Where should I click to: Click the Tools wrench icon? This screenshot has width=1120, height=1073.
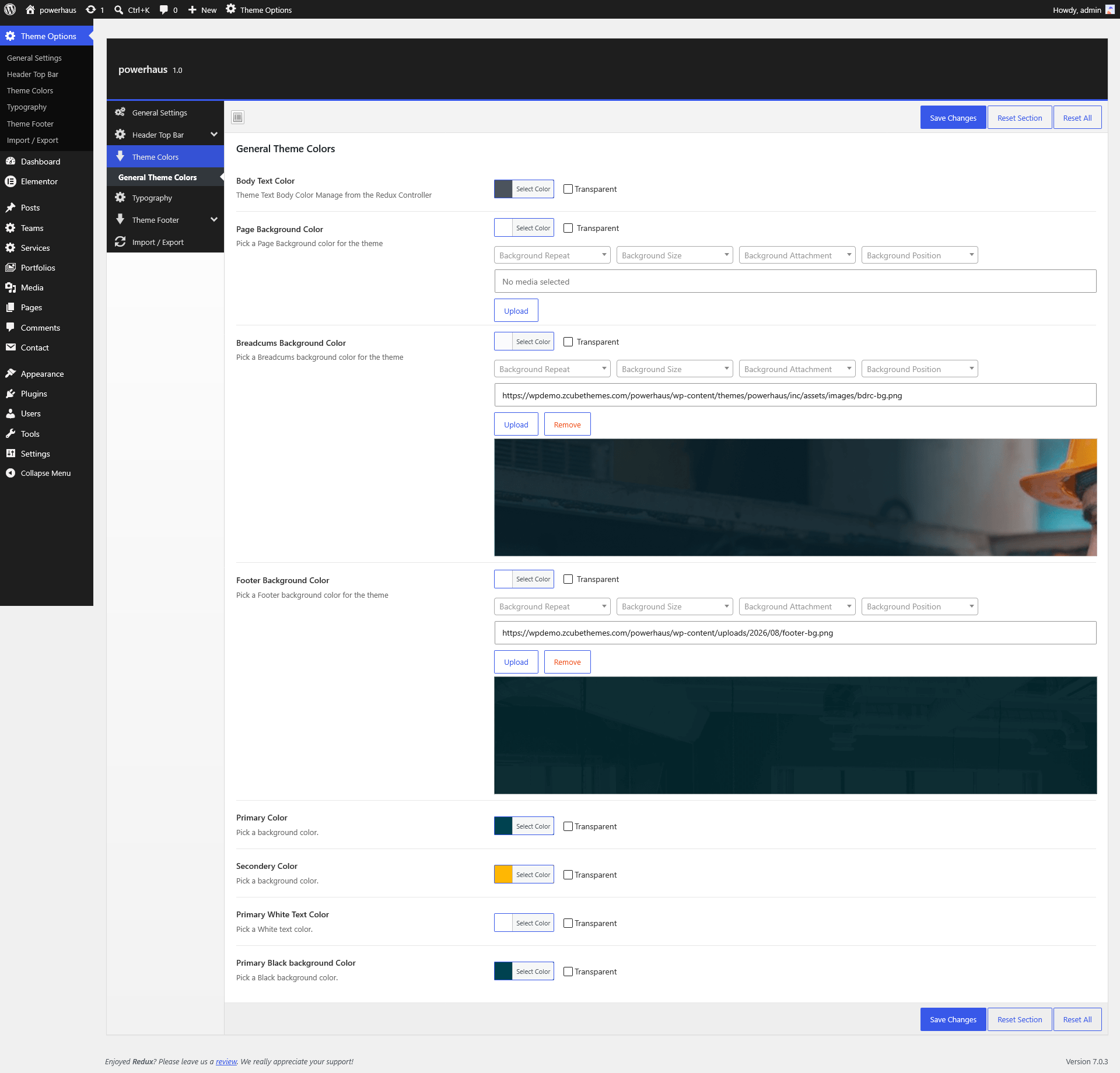point(10,433)
